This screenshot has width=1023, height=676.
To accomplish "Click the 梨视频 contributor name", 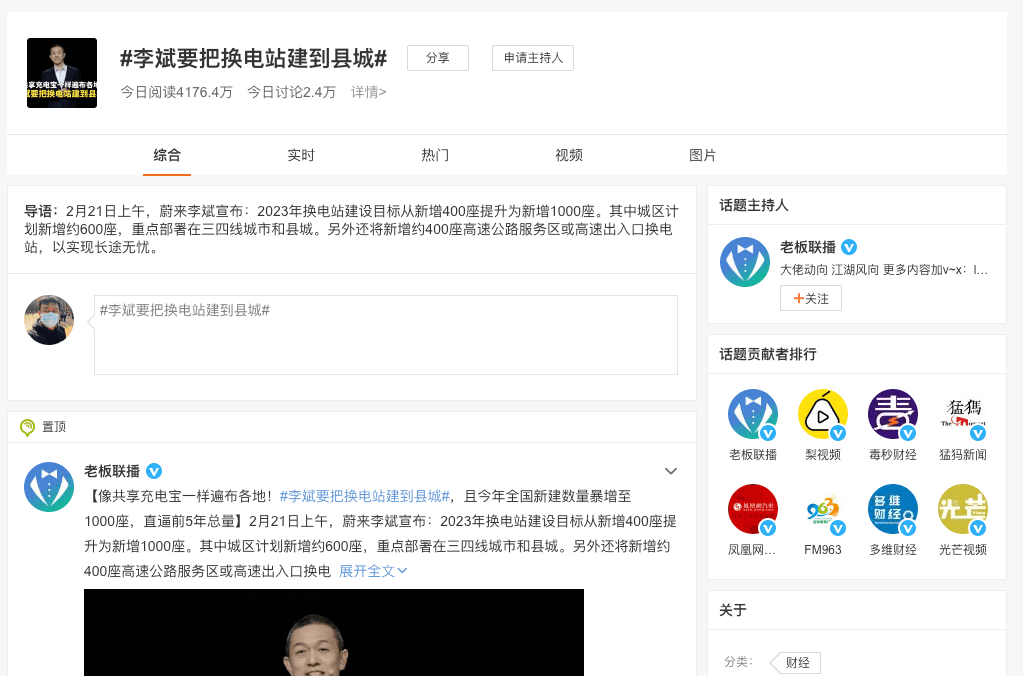I will [823, 455].
